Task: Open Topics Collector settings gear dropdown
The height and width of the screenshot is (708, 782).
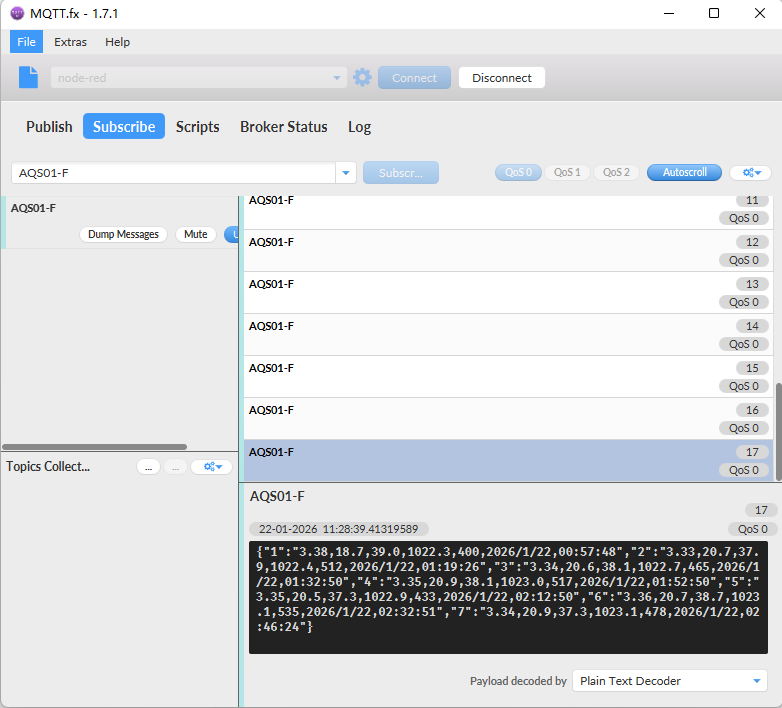Action: [x=211, y=467]
